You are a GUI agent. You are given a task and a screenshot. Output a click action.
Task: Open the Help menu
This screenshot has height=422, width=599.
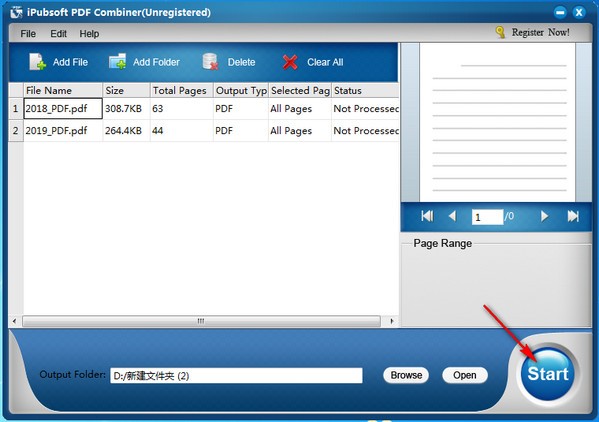pos(89,34)
